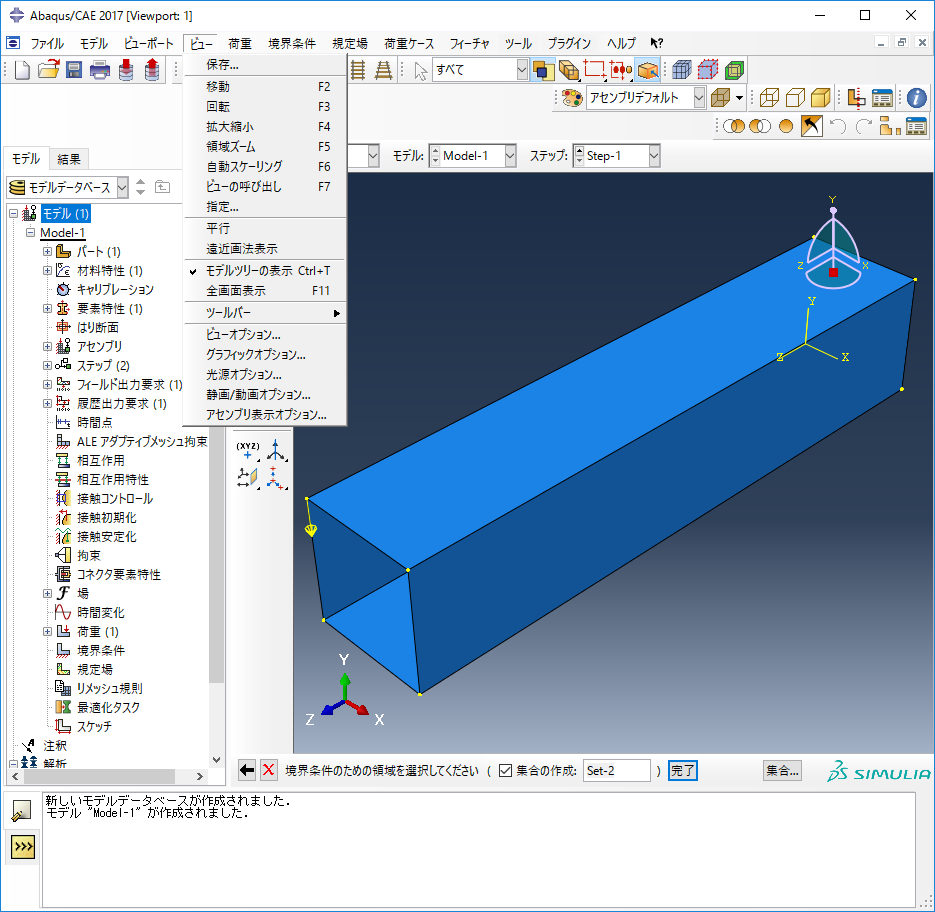This screenshot has width=935, height=912.
Task: Click the 完了 button
Action: pos(682,771)
